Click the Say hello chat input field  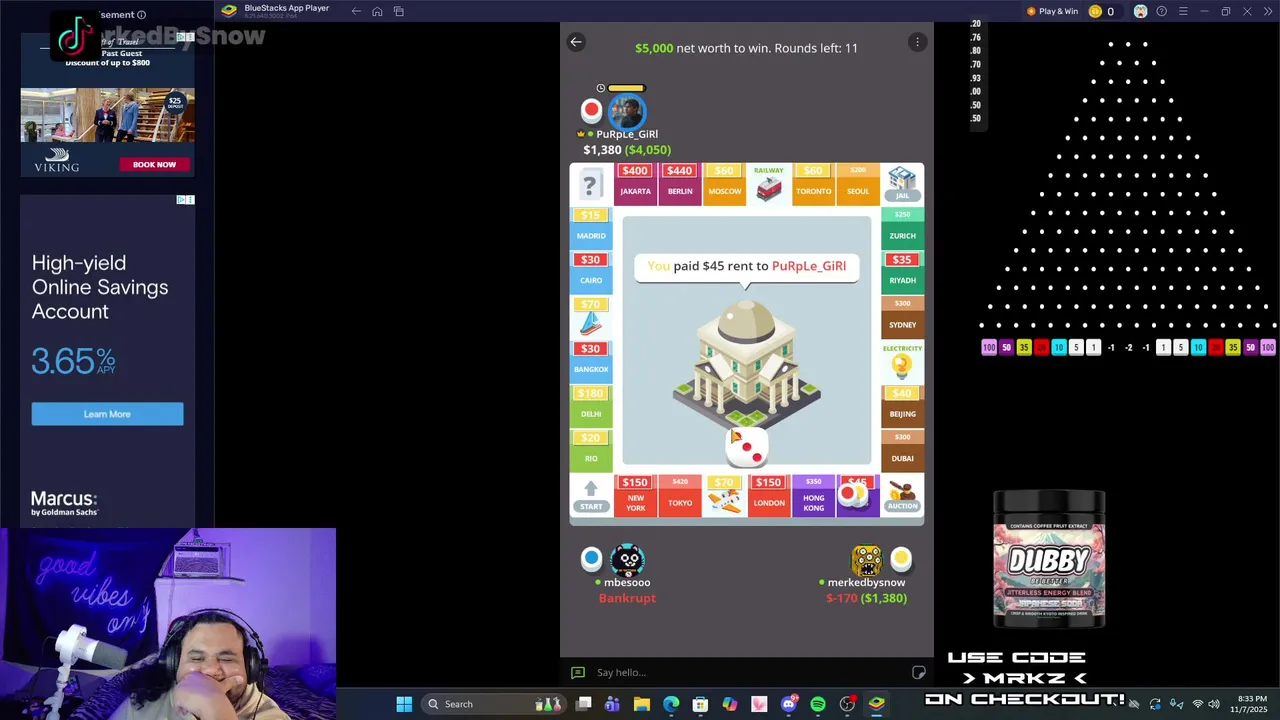[750, 672]
